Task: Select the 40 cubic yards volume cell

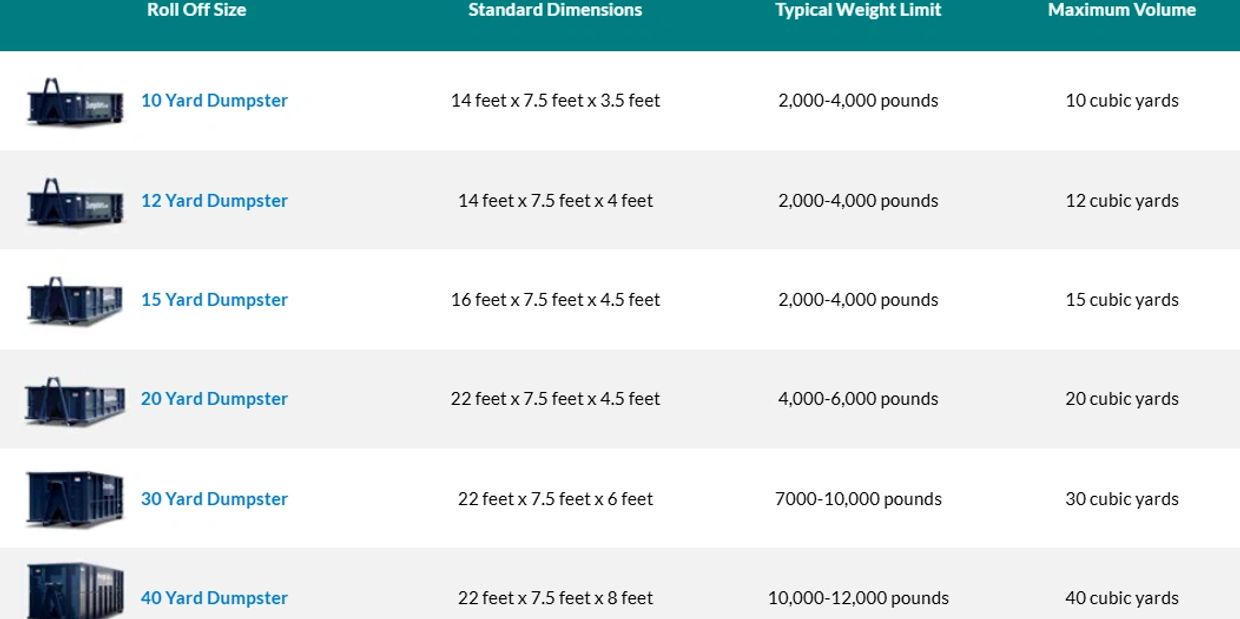Action: tap(1122, 597)
